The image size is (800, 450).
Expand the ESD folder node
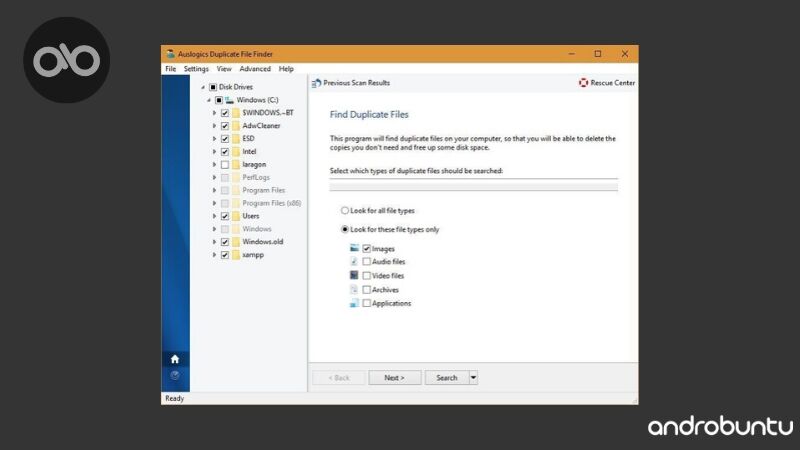(x=214, y=138)
